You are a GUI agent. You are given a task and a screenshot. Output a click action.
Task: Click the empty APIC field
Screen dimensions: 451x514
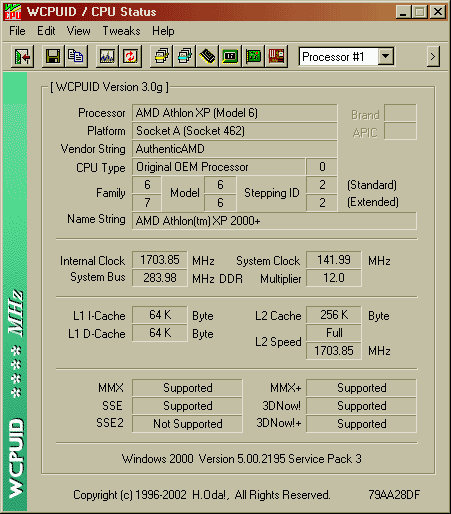400,131
